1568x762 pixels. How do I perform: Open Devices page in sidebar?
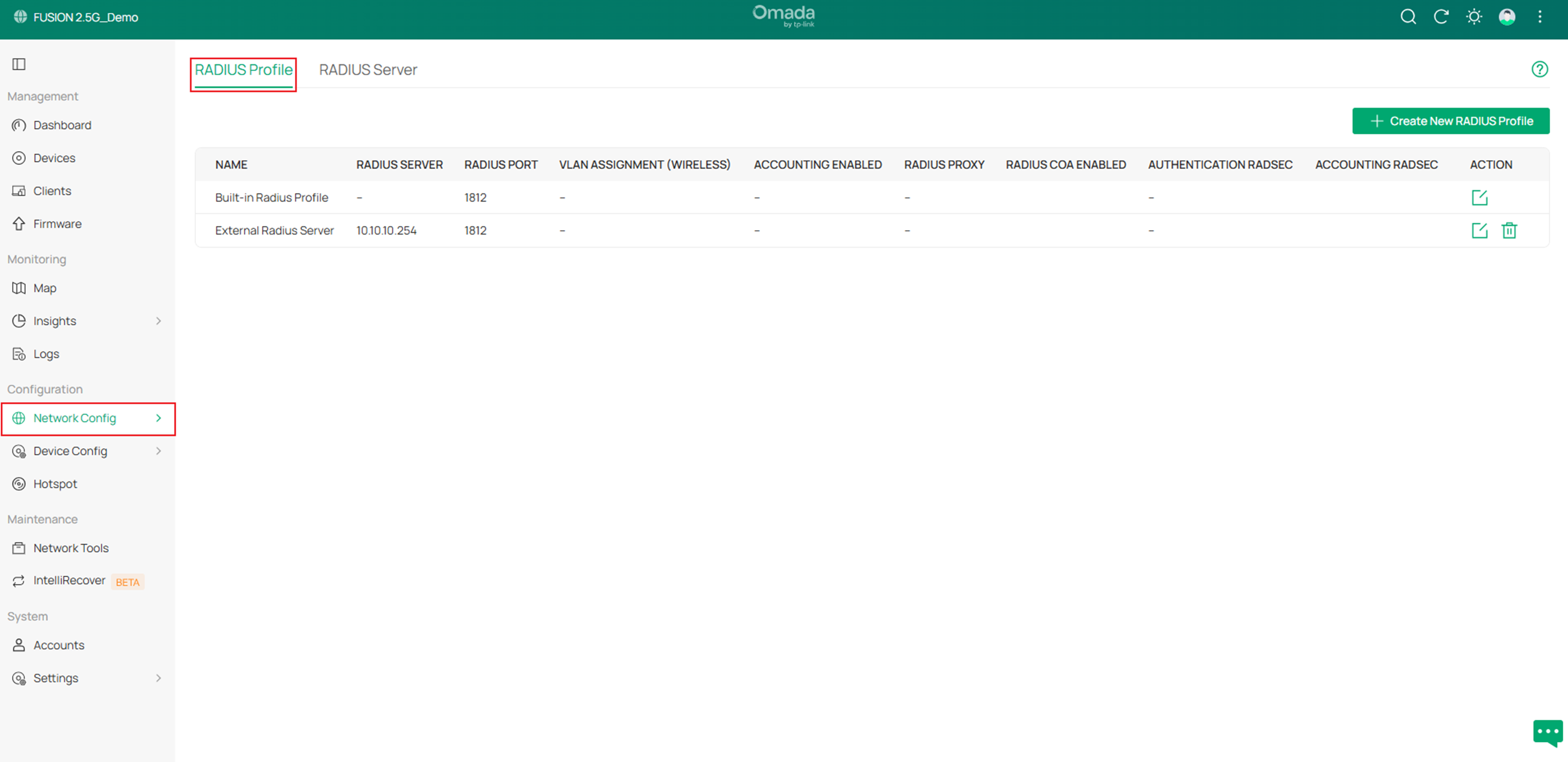(x=54, y=158)
